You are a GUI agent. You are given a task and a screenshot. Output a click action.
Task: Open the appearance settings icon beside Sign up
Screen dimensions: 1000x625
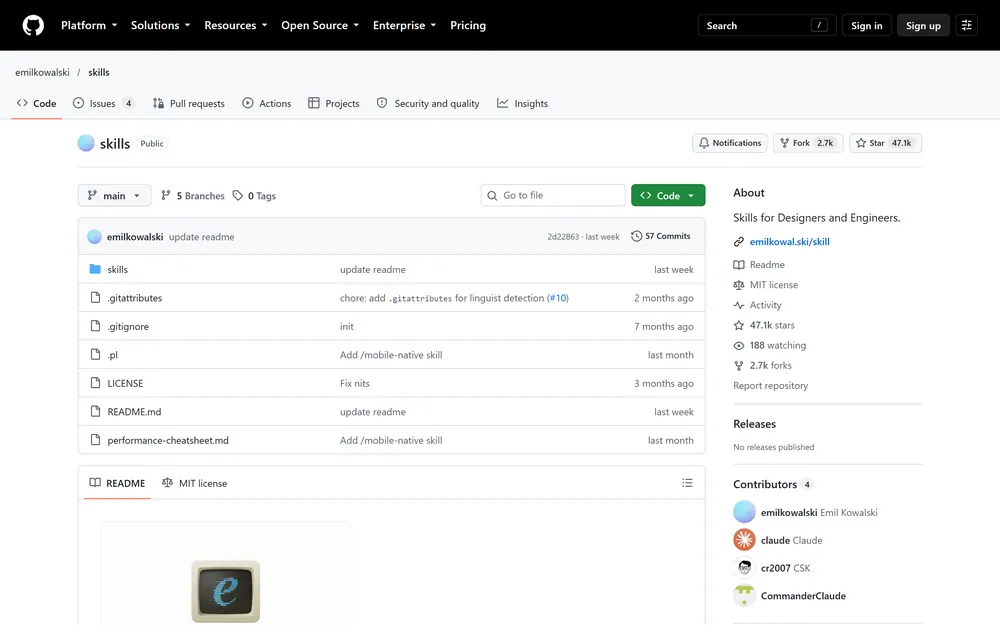tap(966, 26)
